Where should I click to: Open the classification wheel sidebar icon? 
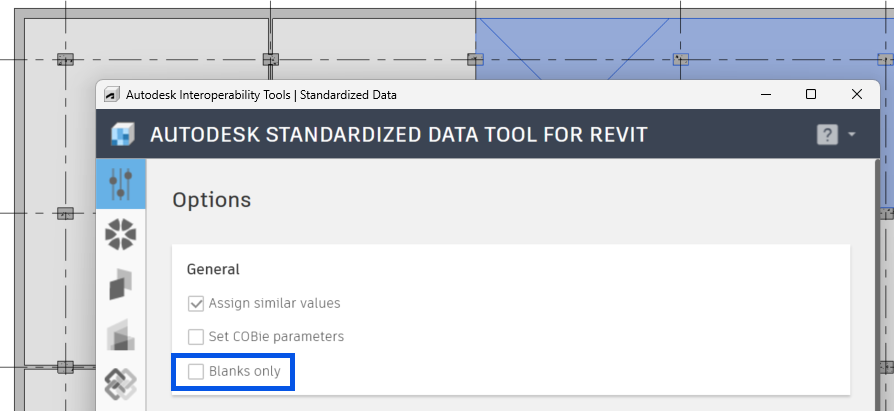point(120,234)
